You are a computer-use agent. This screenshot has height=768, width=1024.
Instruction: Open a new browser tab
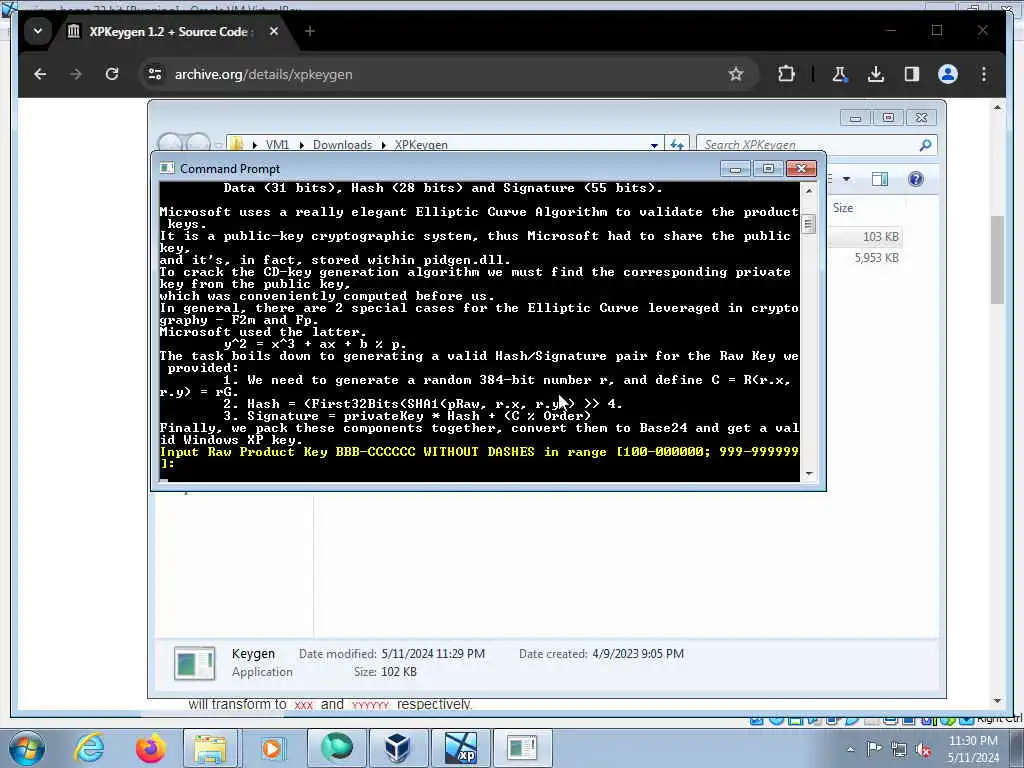310,31
